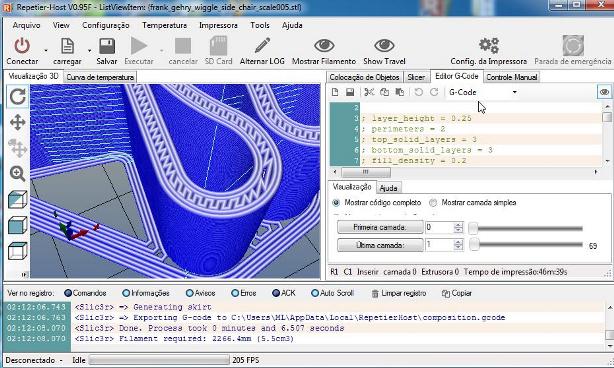Toggle the ACK log filter
The image size is (614, 368).
click(276, 293)
